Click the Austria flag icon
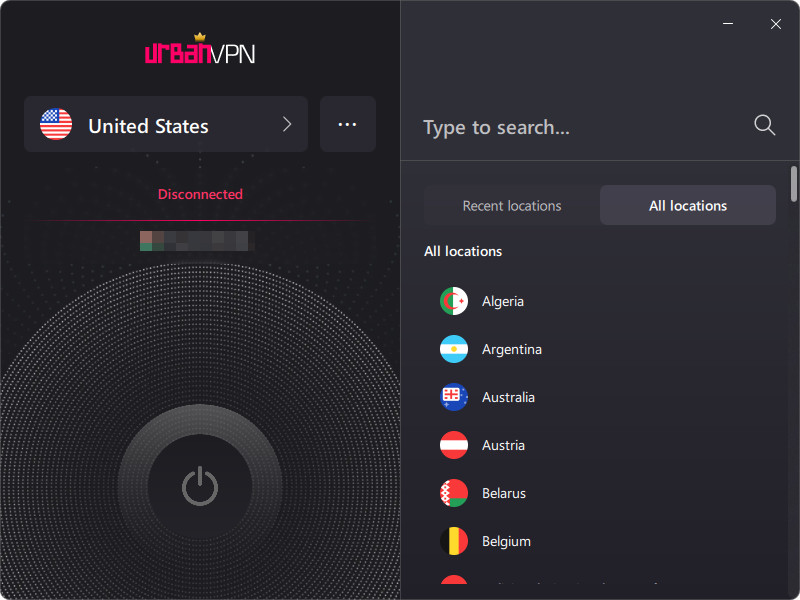This screenshot has width=800, height=600. pos(454,445)
